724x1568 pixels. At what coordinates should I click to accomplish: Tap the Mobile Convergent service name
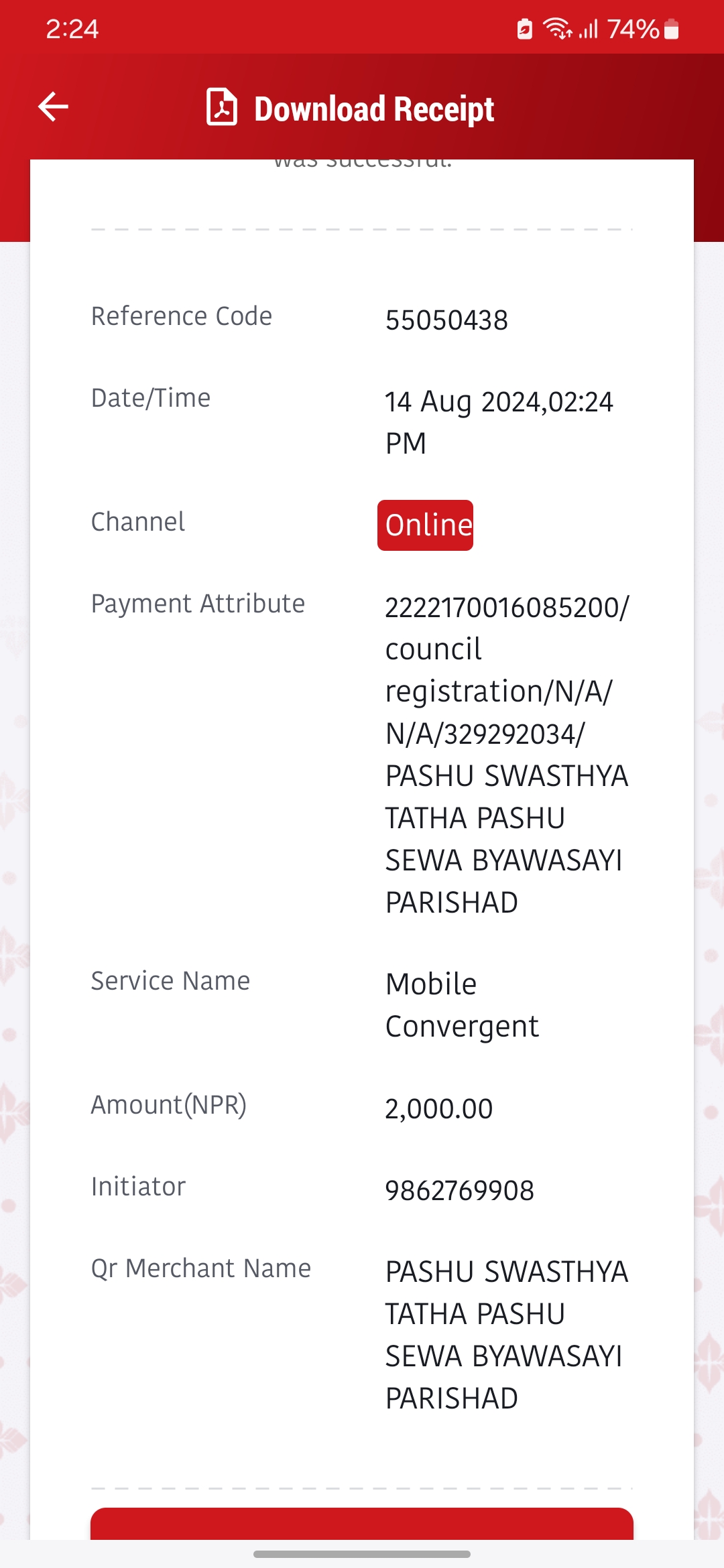tap(462, 1005)
